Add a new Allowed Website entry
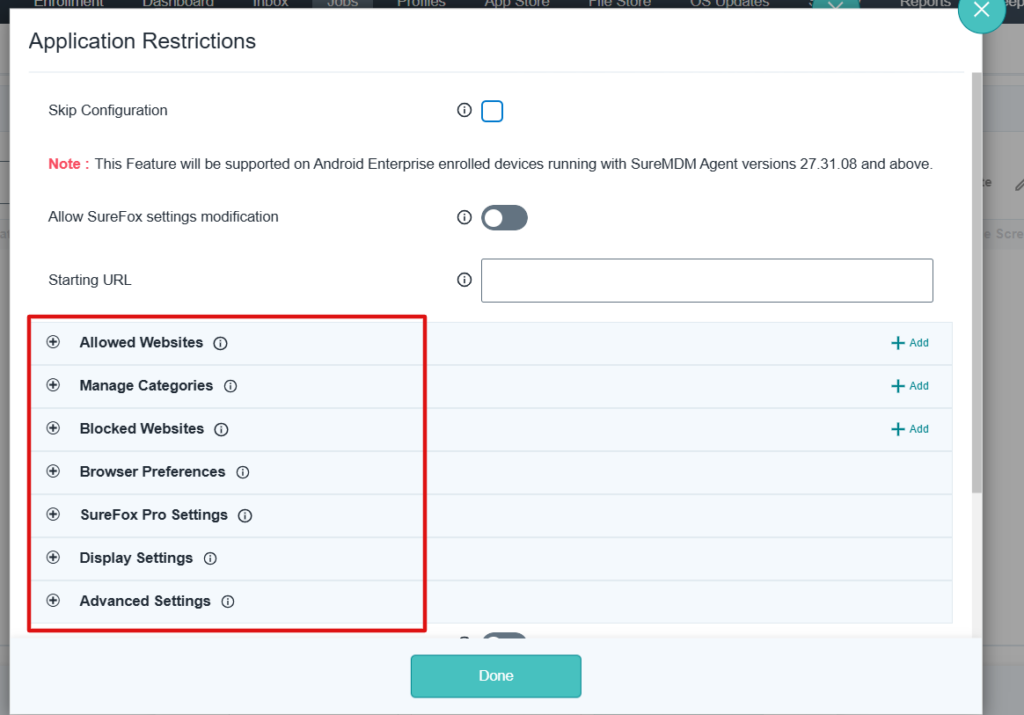Viewport: 1024px width, 715px height. (910, 343)
